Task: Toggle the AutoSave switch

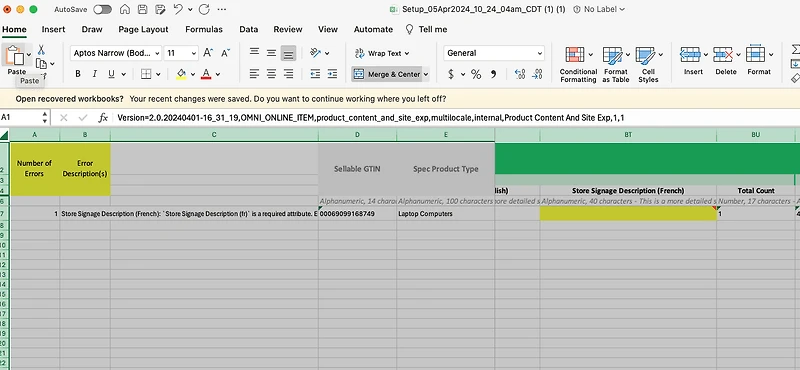Action: [102, 9]
